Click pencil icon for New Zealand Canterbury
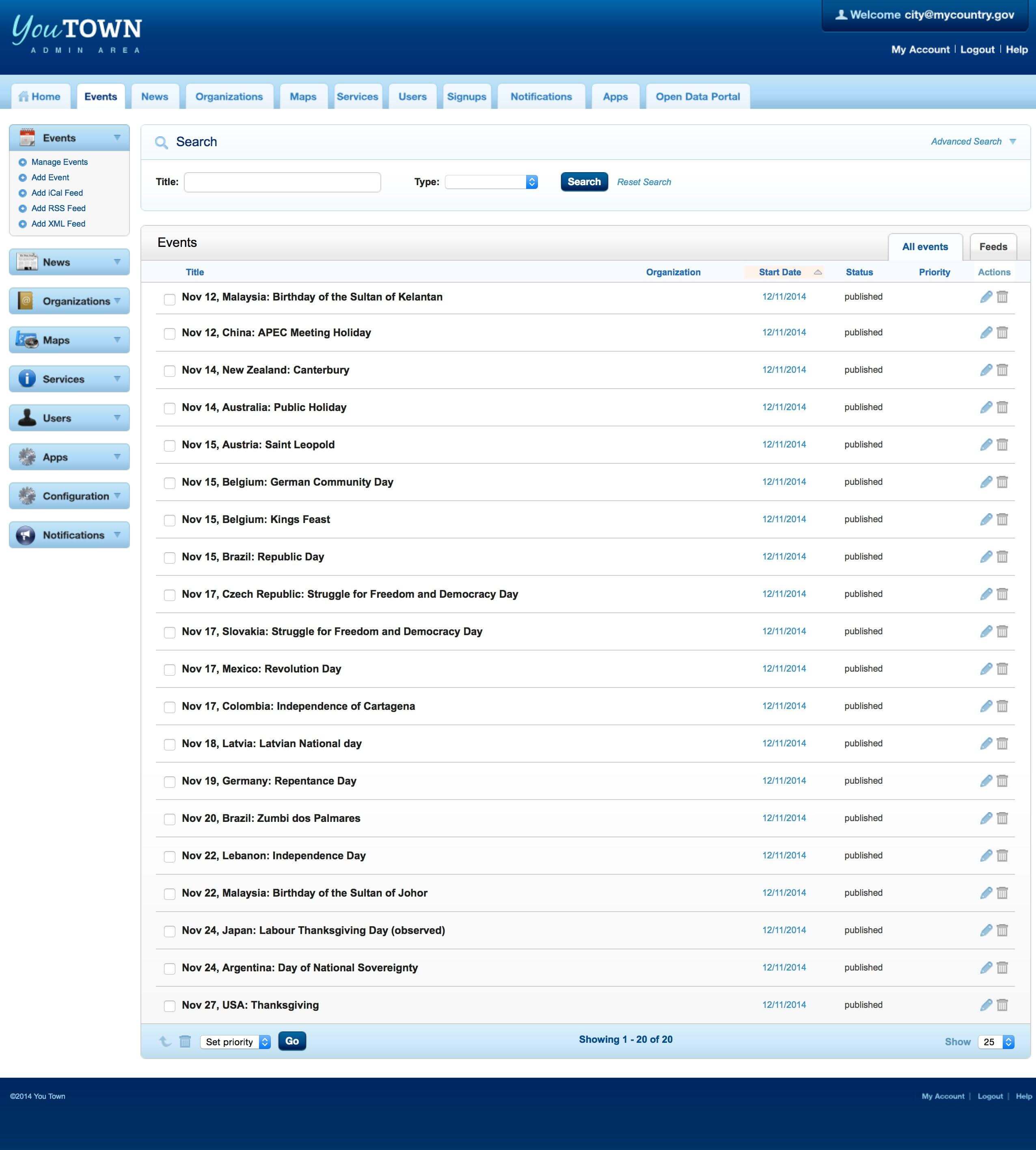 click(x=986, y=370)
